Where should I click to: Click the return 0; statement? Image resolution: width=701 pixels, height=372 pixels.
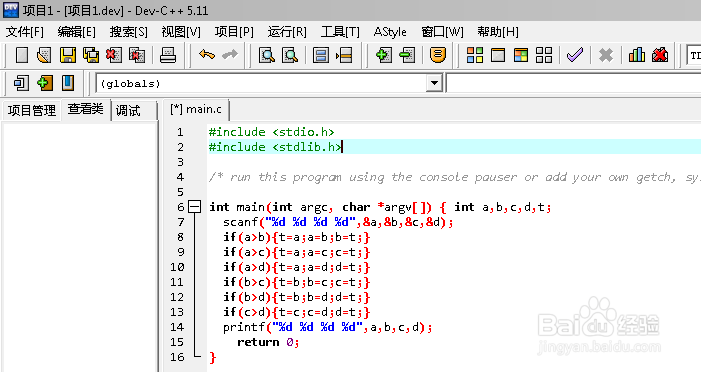click(x=268, y=342)
